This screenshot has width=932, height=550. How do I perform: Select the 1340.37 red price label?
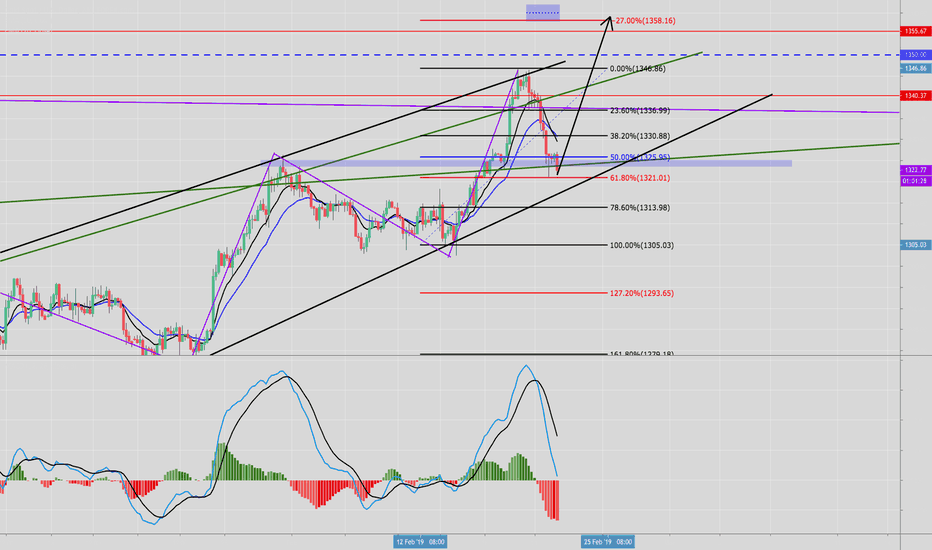(915, 95)
